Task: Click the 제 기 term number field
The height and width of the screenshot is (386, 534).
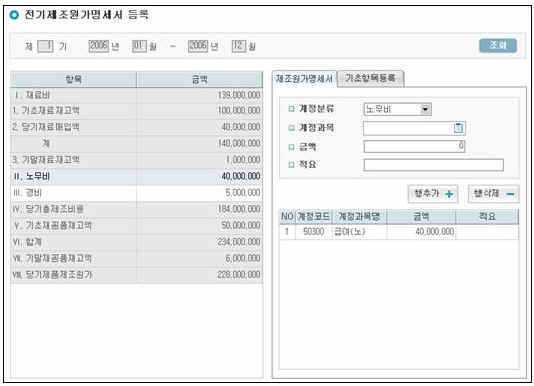Action: [x=45, y=46]
